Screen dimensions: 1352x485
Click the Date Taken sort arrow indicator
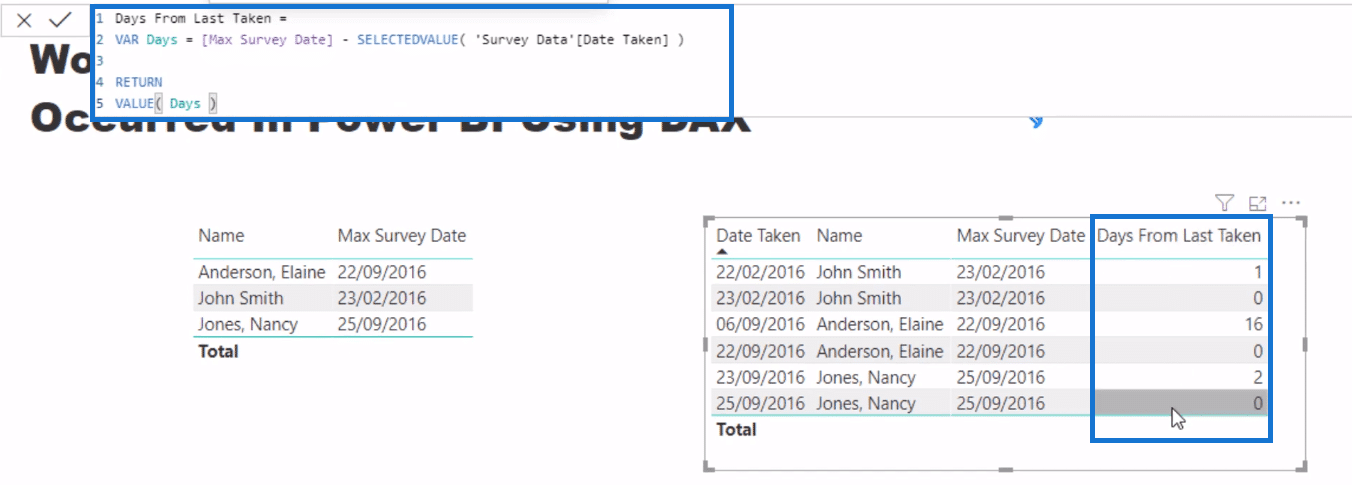click(x=722, y=252)
